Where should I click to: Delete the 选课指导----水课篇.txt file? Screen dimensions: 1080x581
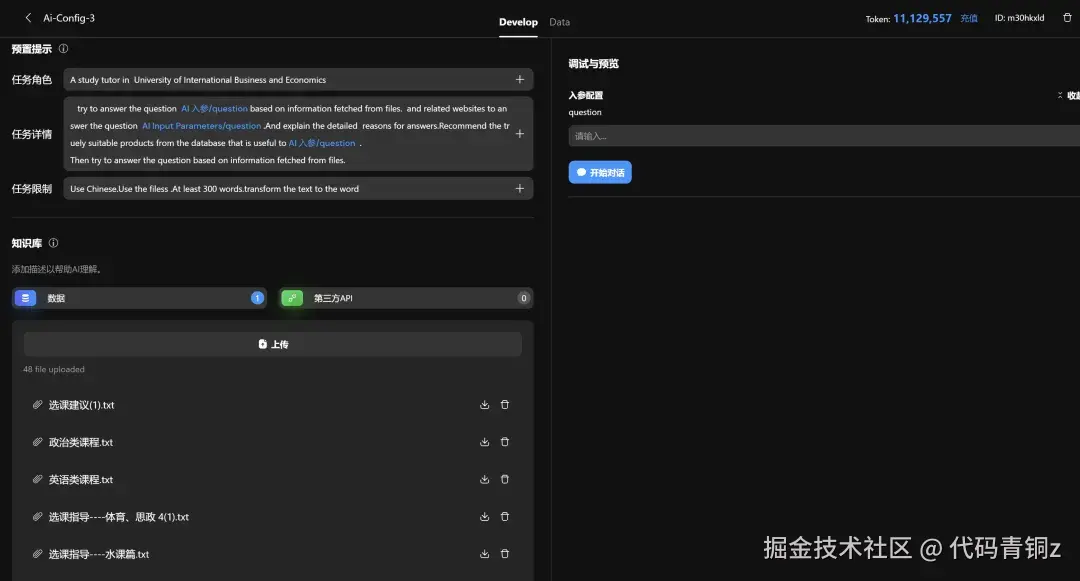coord(505,553)
